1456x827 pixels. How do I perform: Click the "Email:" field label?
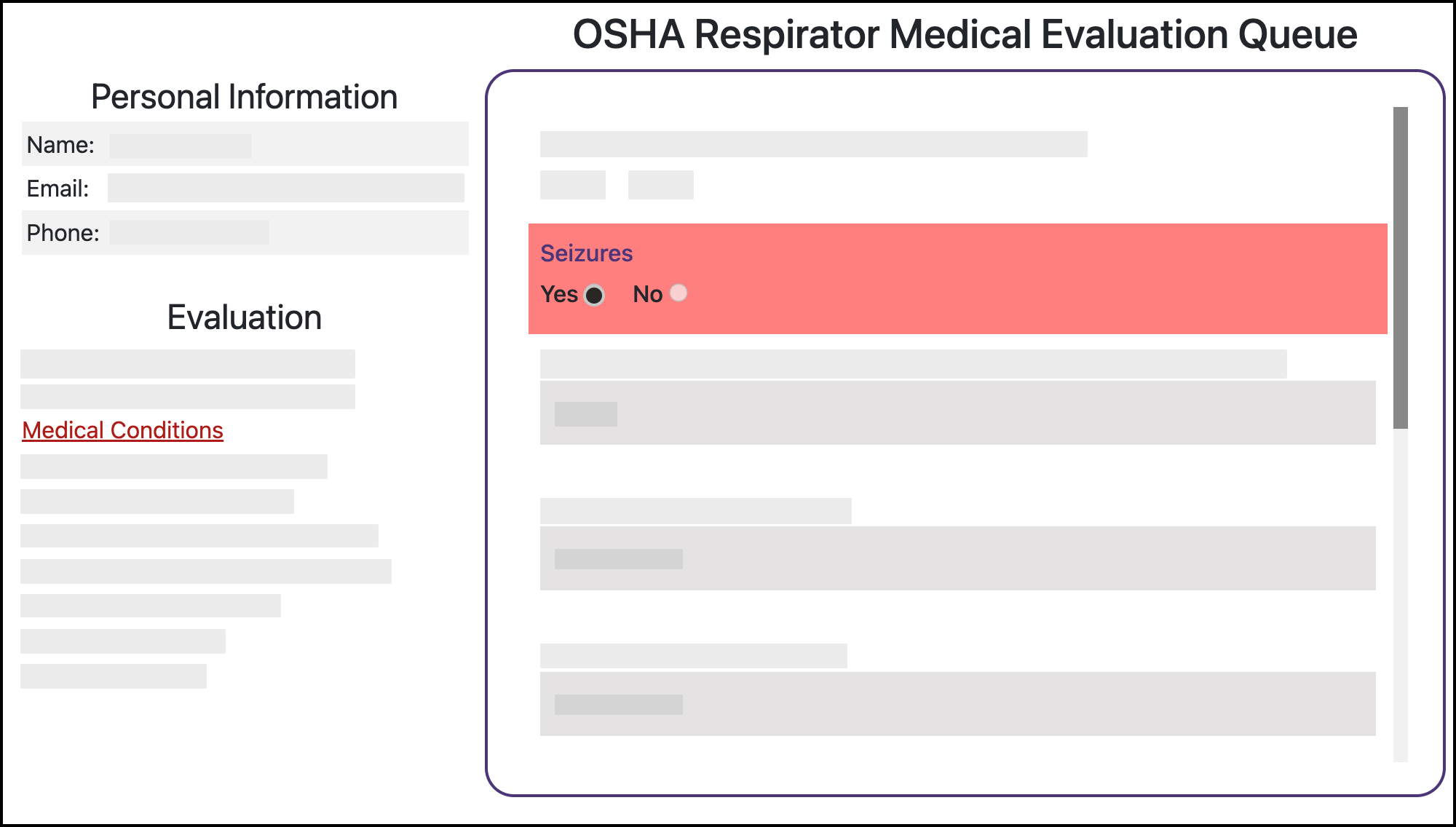pyautogui.click(x=58, y=189)
